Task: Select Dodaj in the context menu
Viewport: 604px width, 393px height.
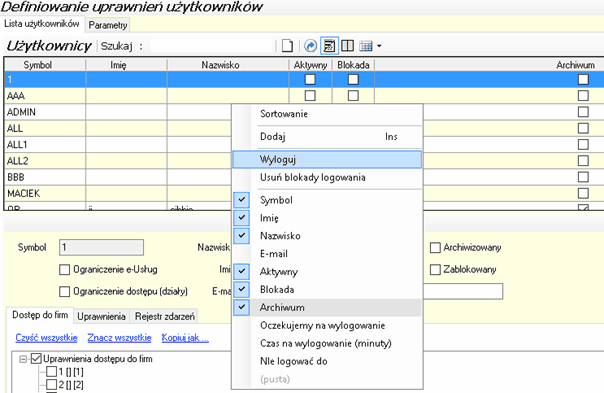Action: [327, 137]
